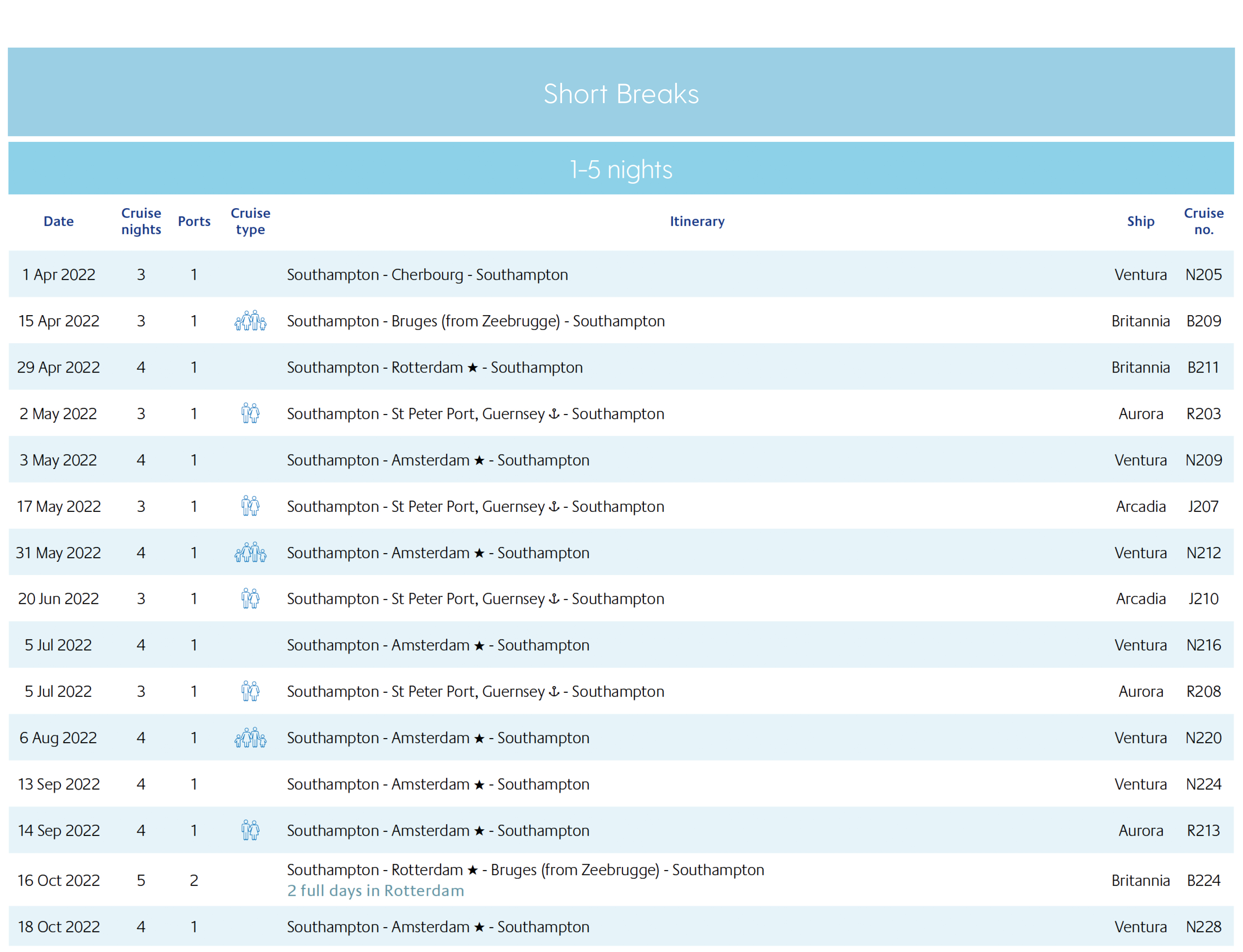Image resolution: width=1243 pixels, height=952 pixels.
Task: Click the anchor icon in the R208 itinerary
Action: tap(554, 692)
